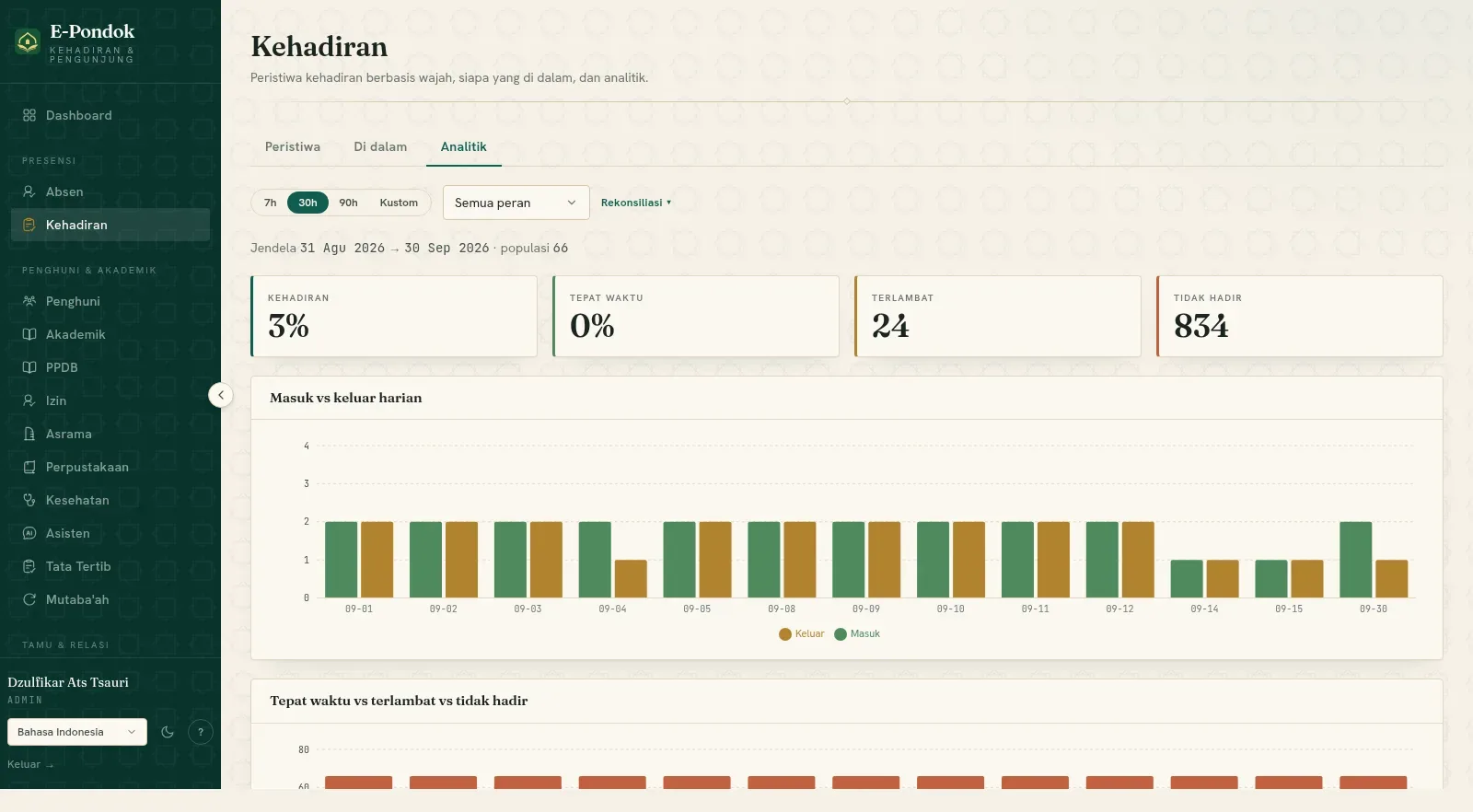Click the Terlambat 24 stat card

(998, 316)
